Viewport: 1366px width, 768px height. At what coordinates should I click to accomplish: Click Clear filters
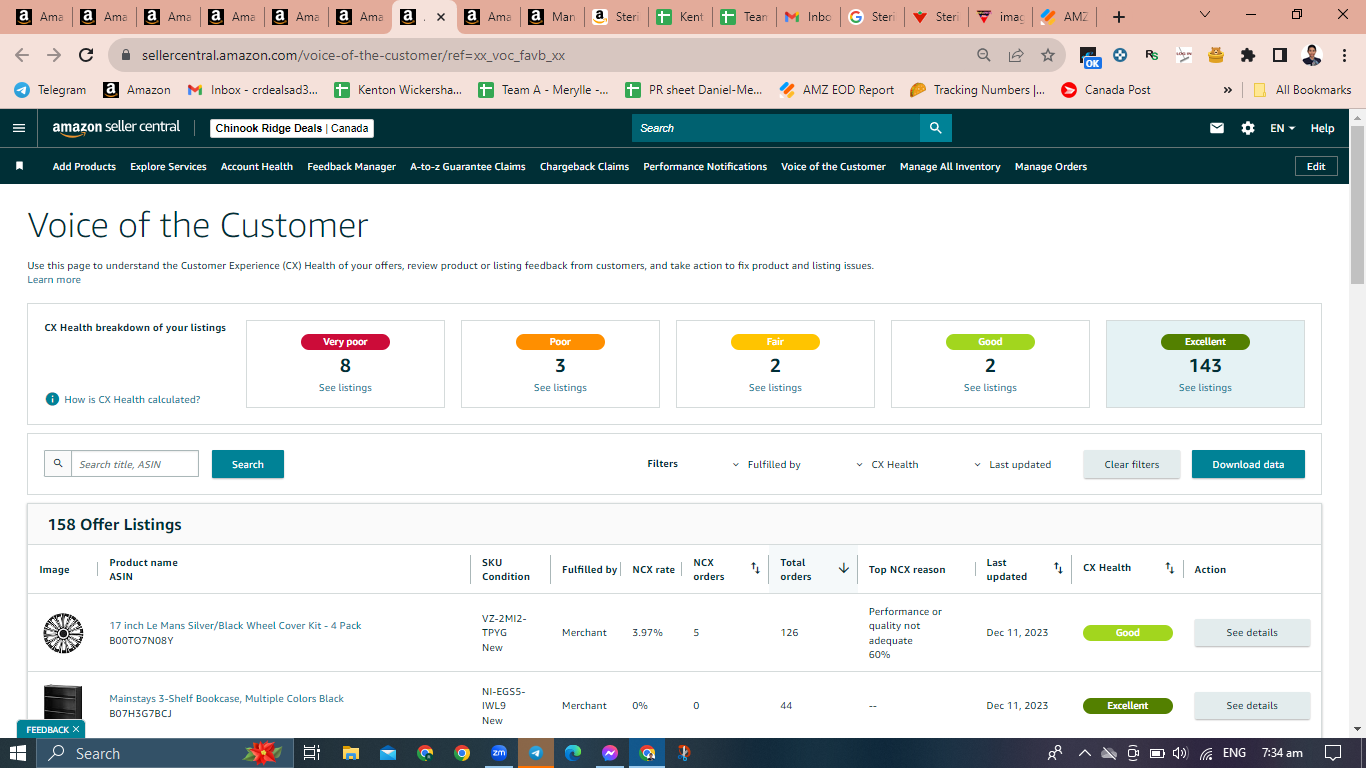click(x=1132, y=464)
